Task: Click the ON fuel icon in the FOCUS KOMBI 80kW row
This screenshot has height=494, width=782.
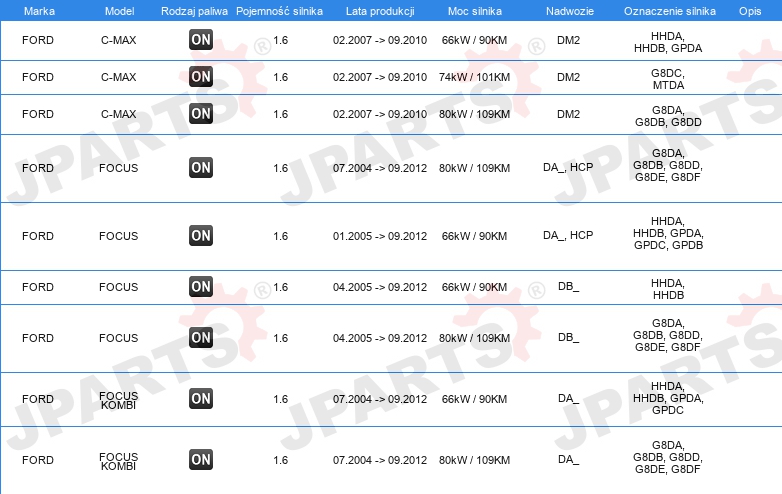Action: [201, 460]
